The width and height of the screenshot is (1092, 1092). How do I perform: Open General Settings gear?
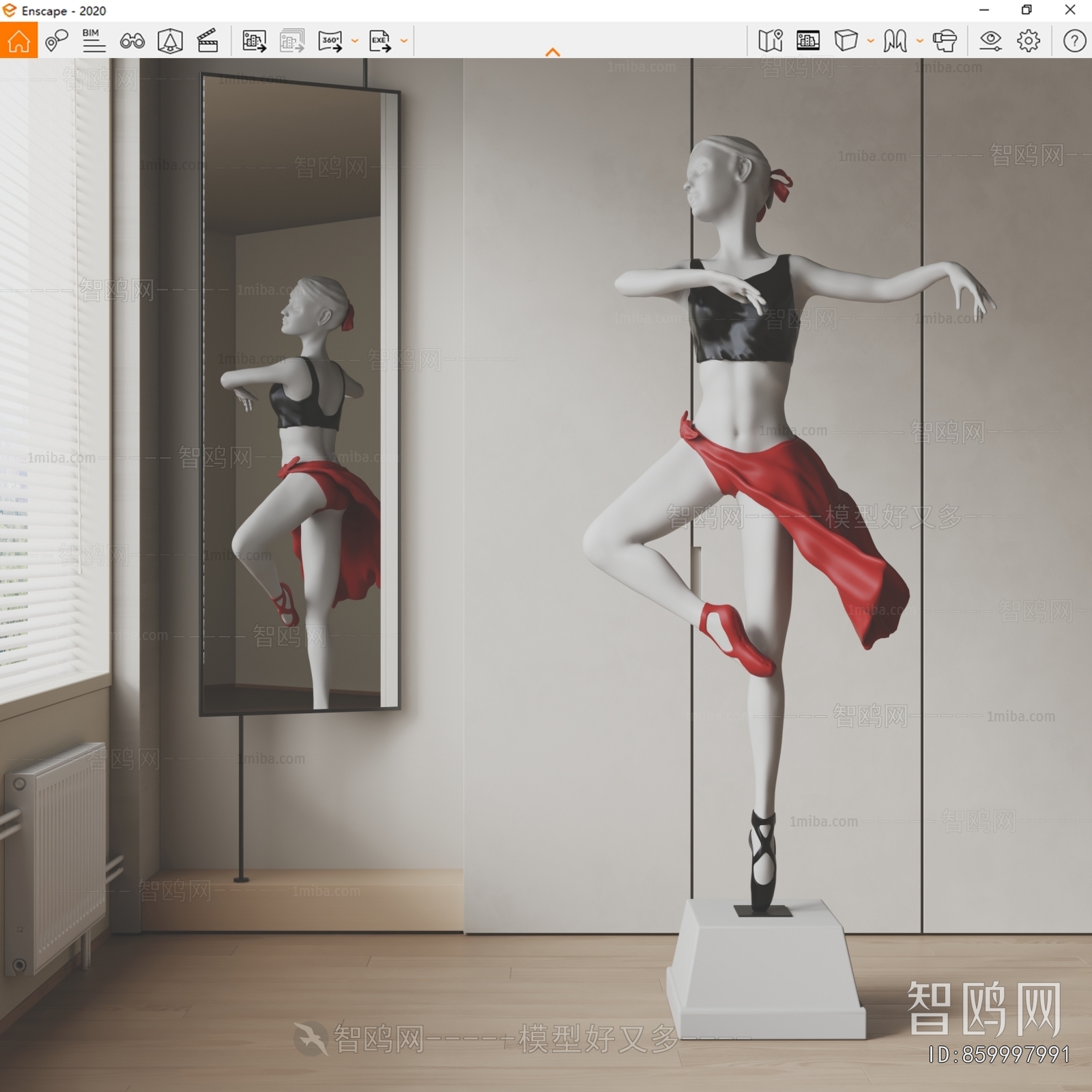(x=1029, y=41)
